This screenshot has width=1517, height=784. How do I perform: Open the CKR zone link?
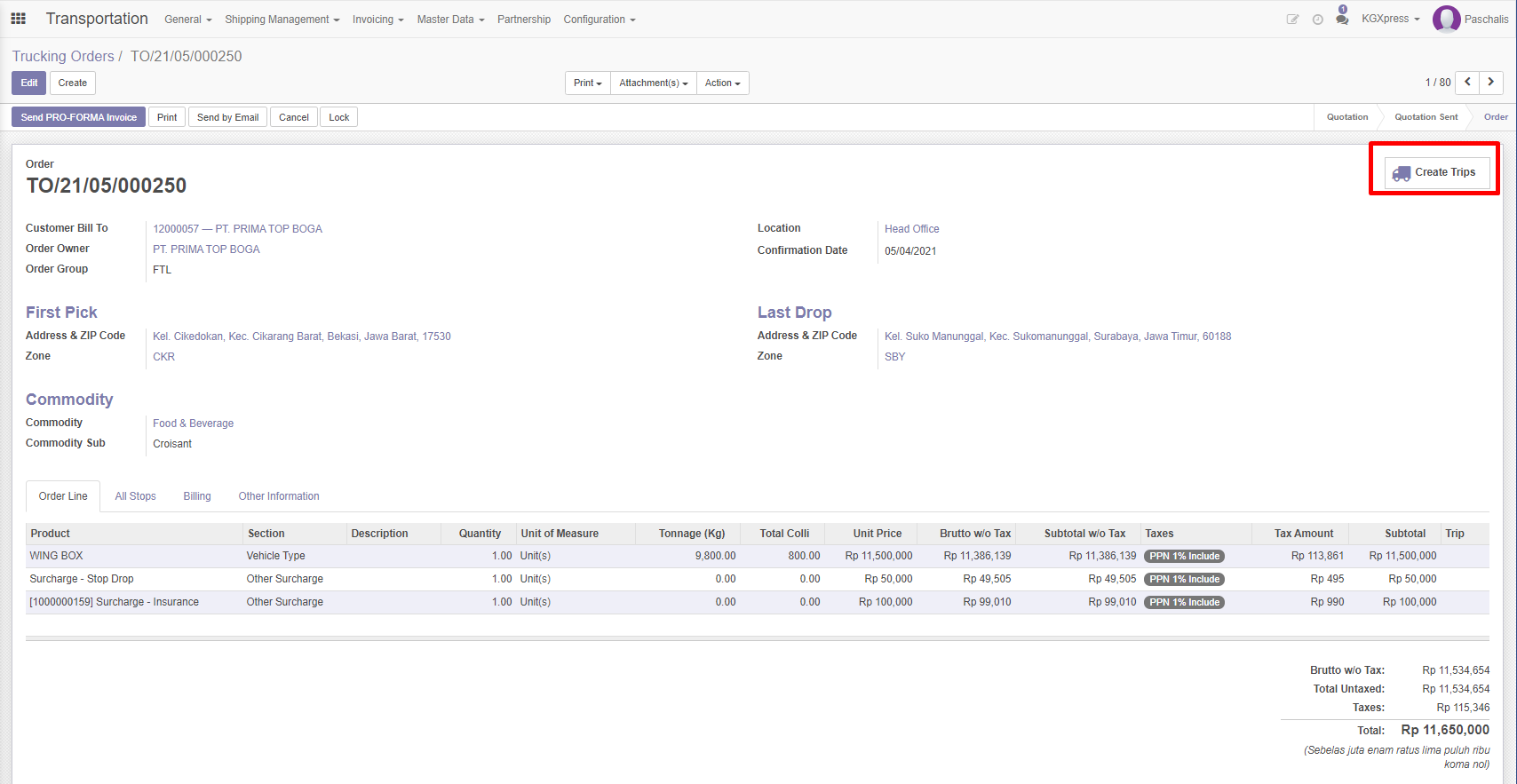coord(163,357)
